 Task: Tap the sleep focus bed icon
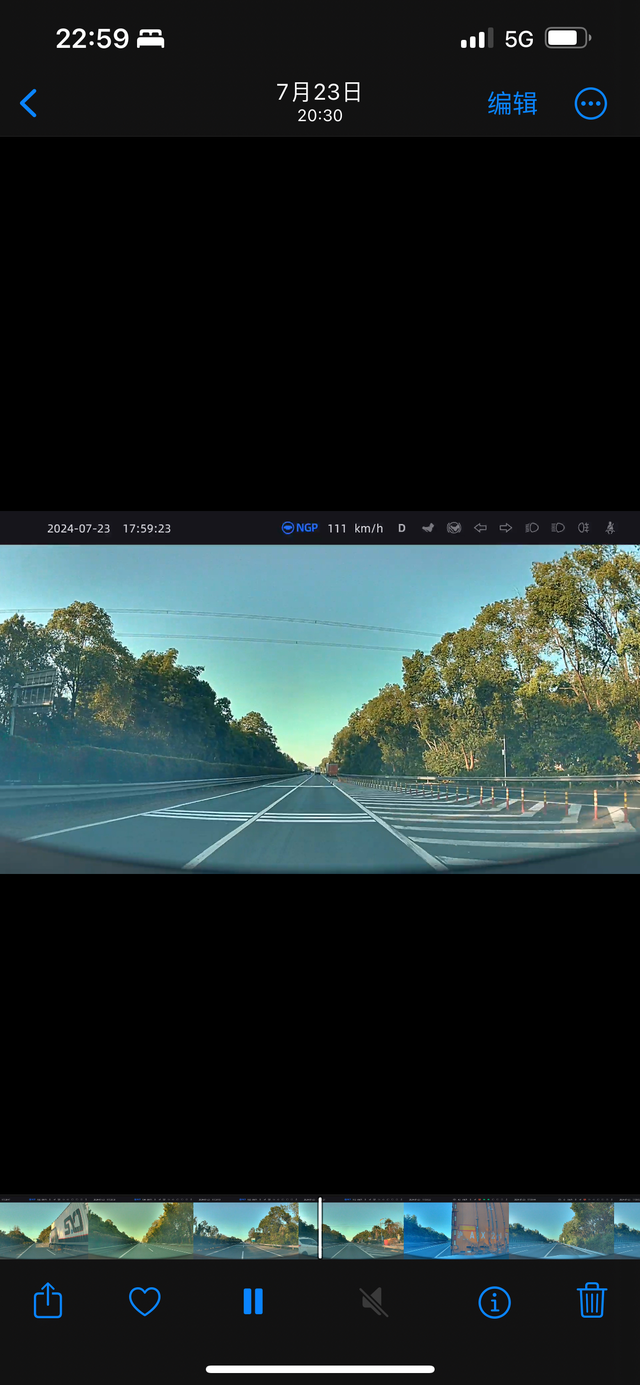151,39
